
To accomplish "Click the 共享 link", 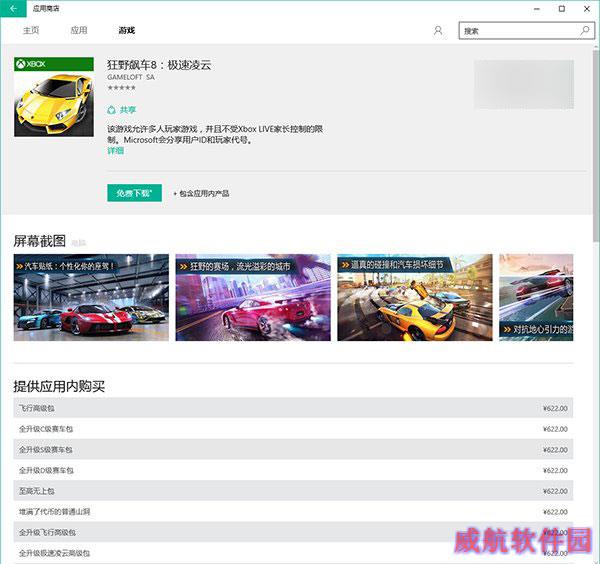I will (128, 110).
